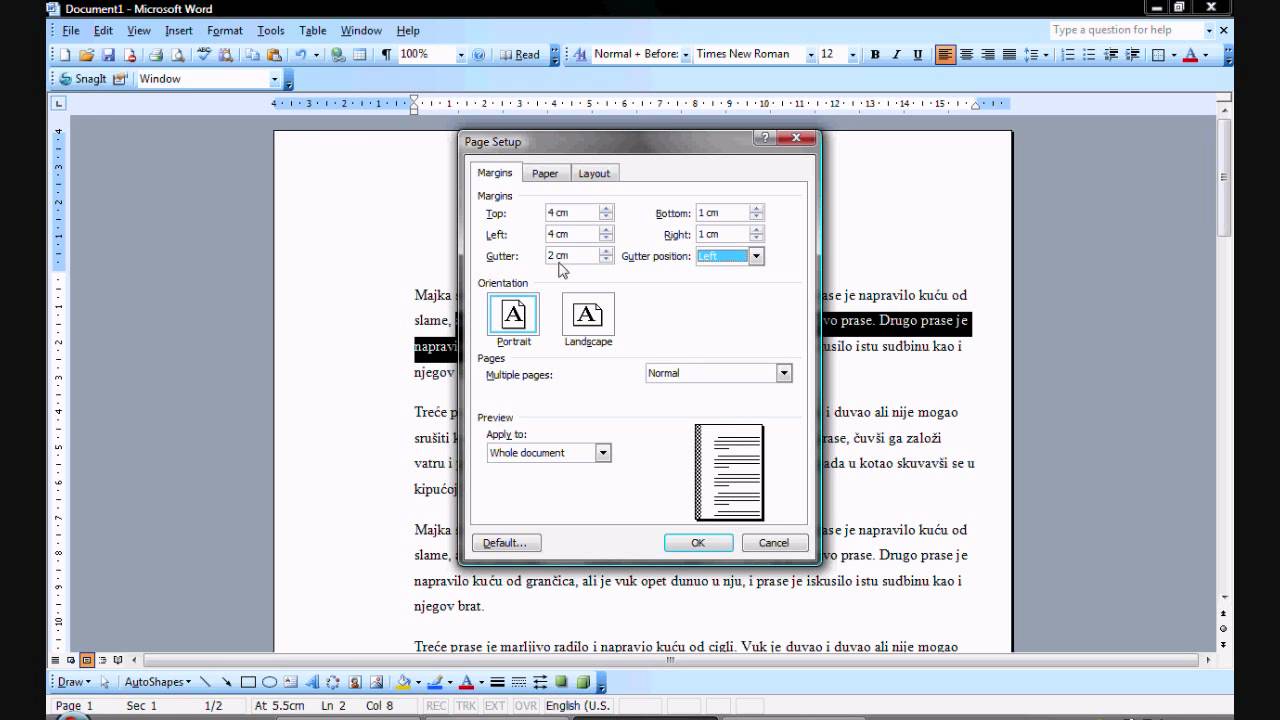This screenshot has height=720, width=1280.
Task: Start a bulleted list
Action: tap(1089, 55)
